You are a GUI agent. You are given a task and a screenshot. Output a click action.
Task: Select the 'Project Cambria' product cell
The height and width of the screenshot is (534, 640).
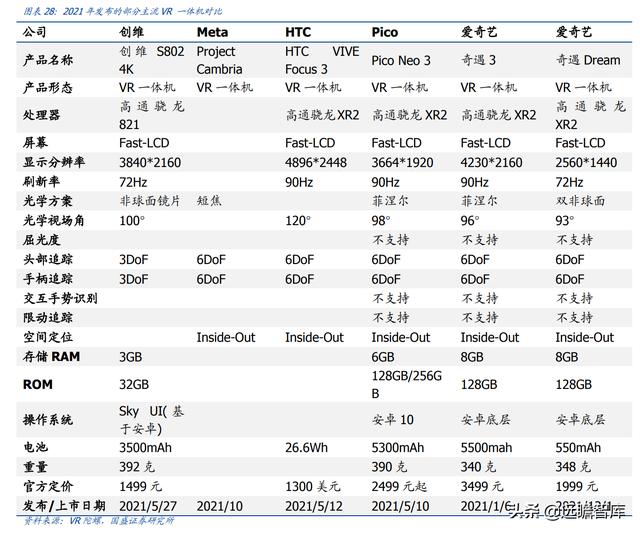(x=219, y=60)
